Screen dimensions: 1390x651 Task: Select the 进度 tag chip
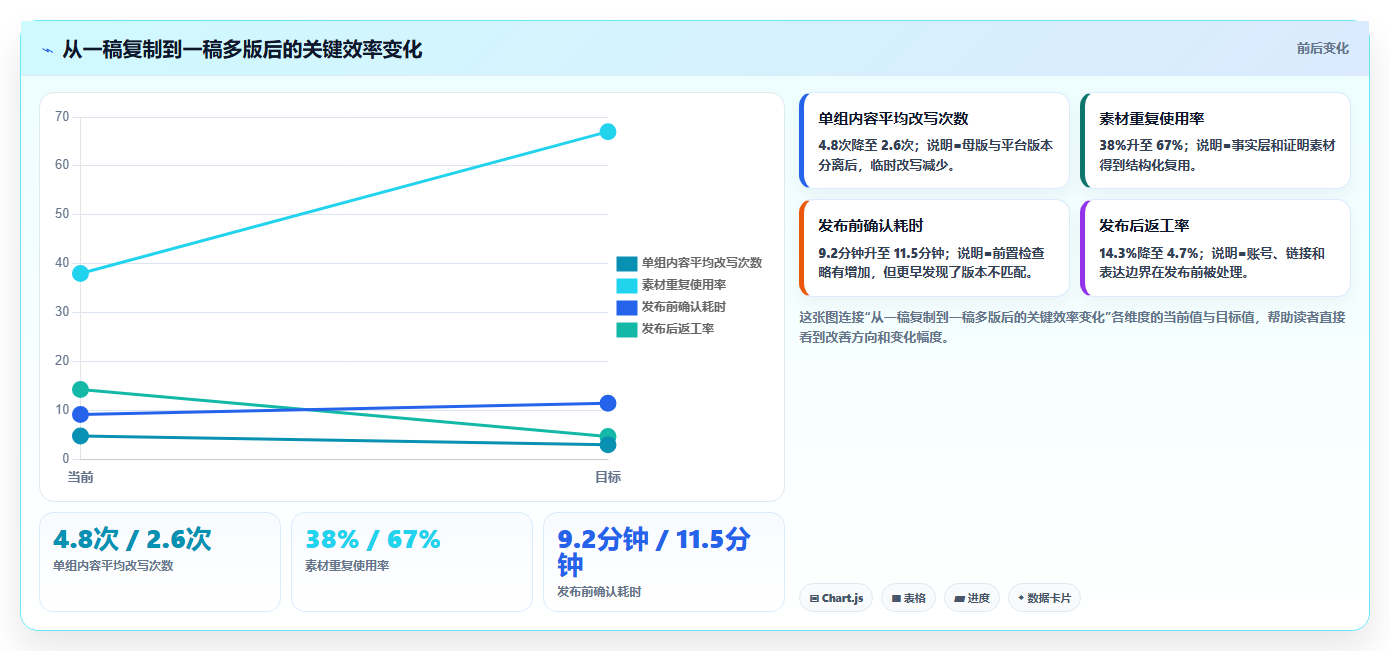pos(972,598)
